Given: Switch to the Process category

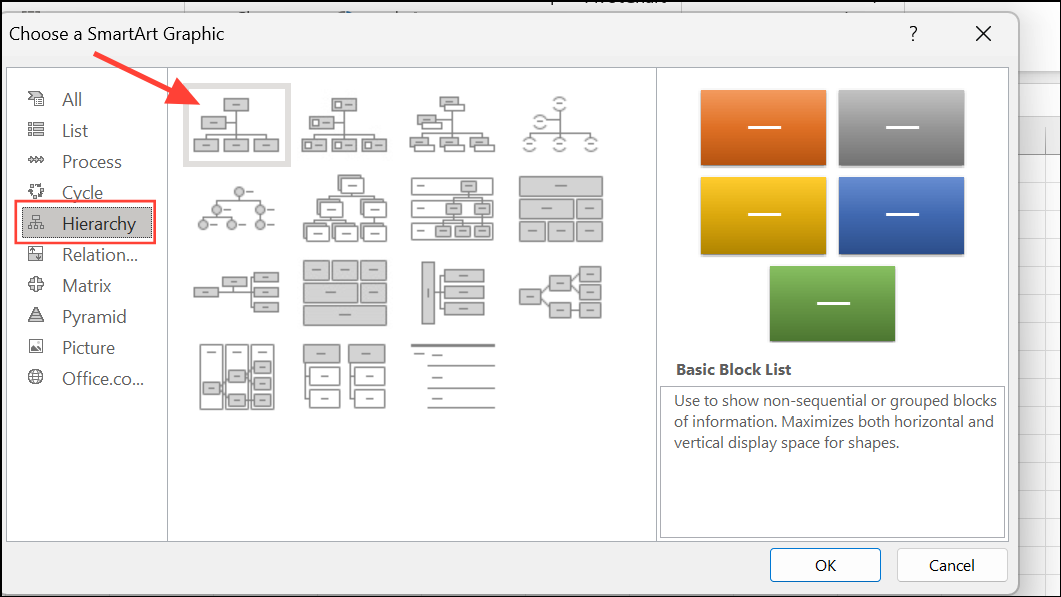Looking at the screenshot, I should click(x=91, y=161).
